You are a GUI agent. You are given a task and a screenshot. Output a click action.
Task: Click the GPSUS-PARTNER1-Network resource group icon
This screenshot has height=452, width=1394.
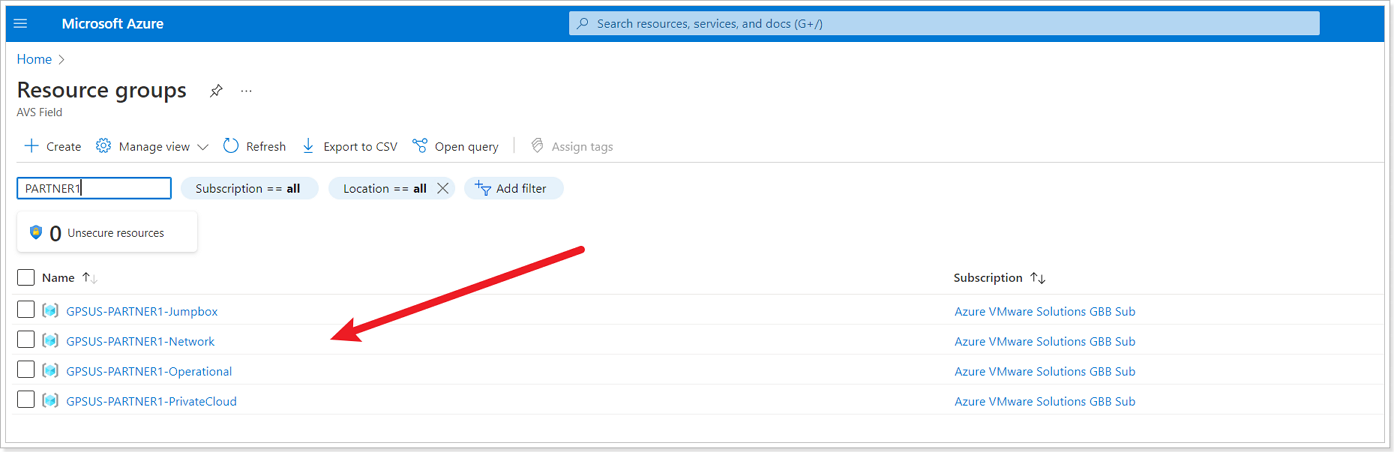[x=50, y=341]
